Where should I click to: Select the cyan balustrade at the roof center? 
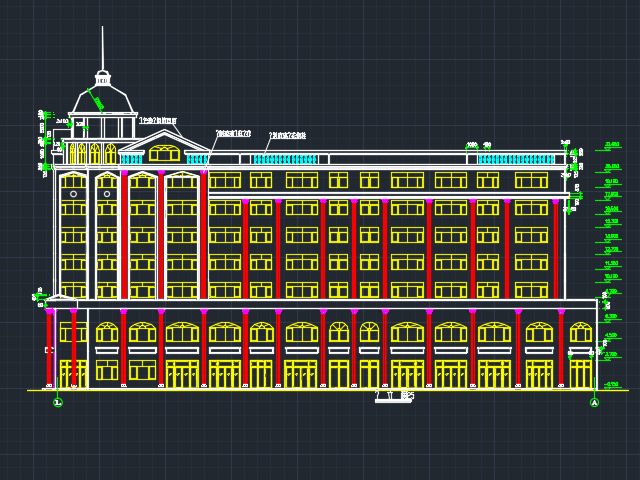click(x=284, y=159)
